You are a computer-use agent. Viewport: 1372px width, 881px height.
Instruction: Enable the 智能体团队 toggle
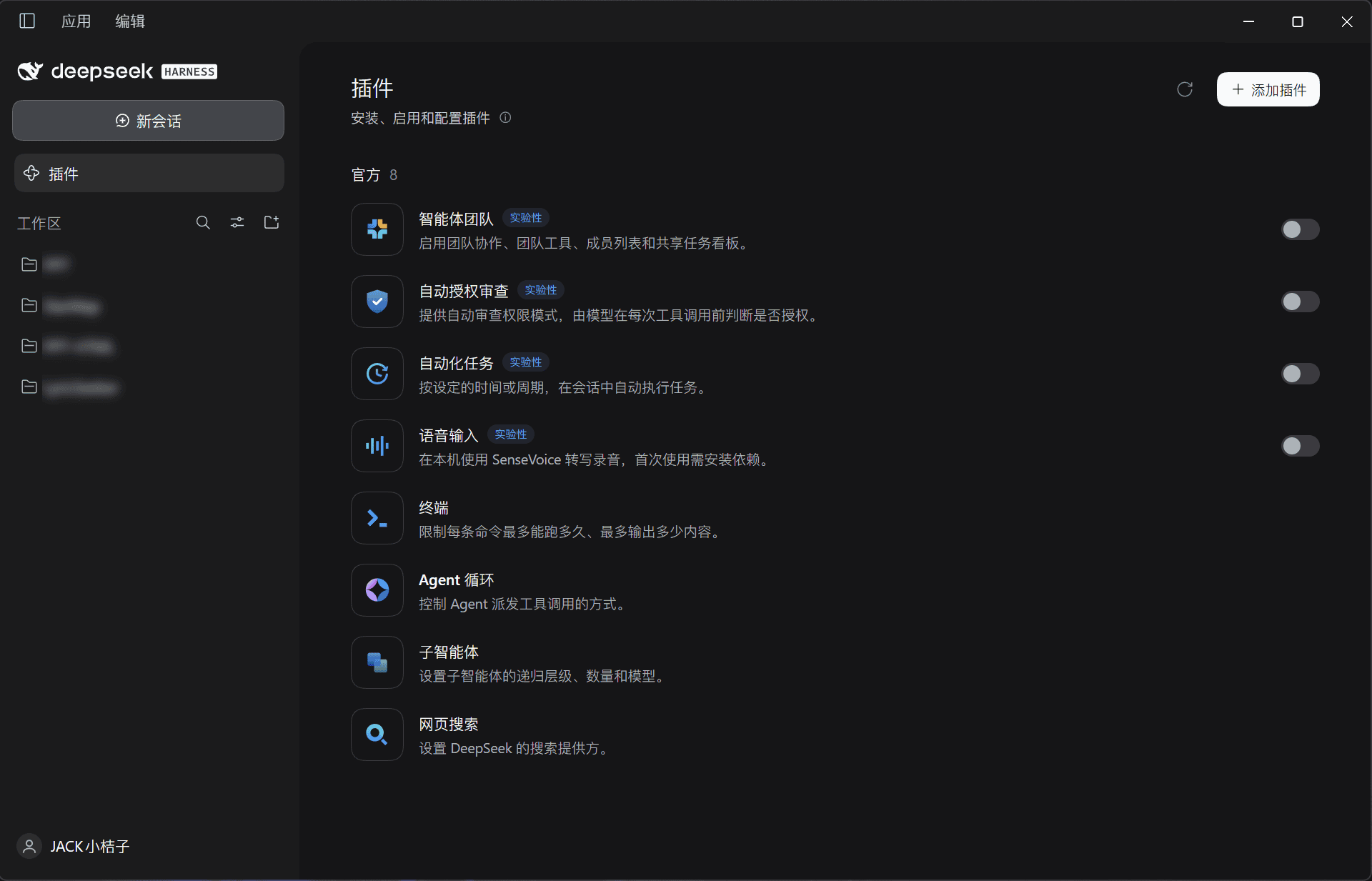1300,229
